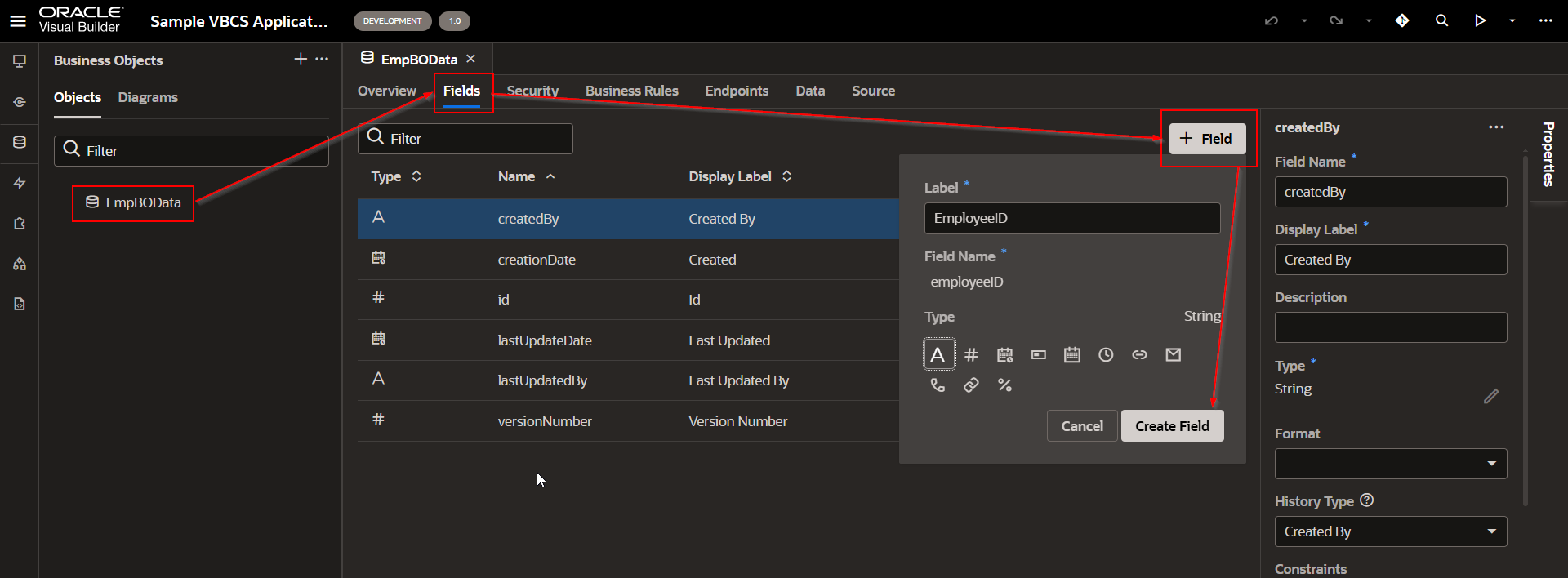Open the Git menu diamond icon
Screen dimensions: 1568x578
point(1402,20)
